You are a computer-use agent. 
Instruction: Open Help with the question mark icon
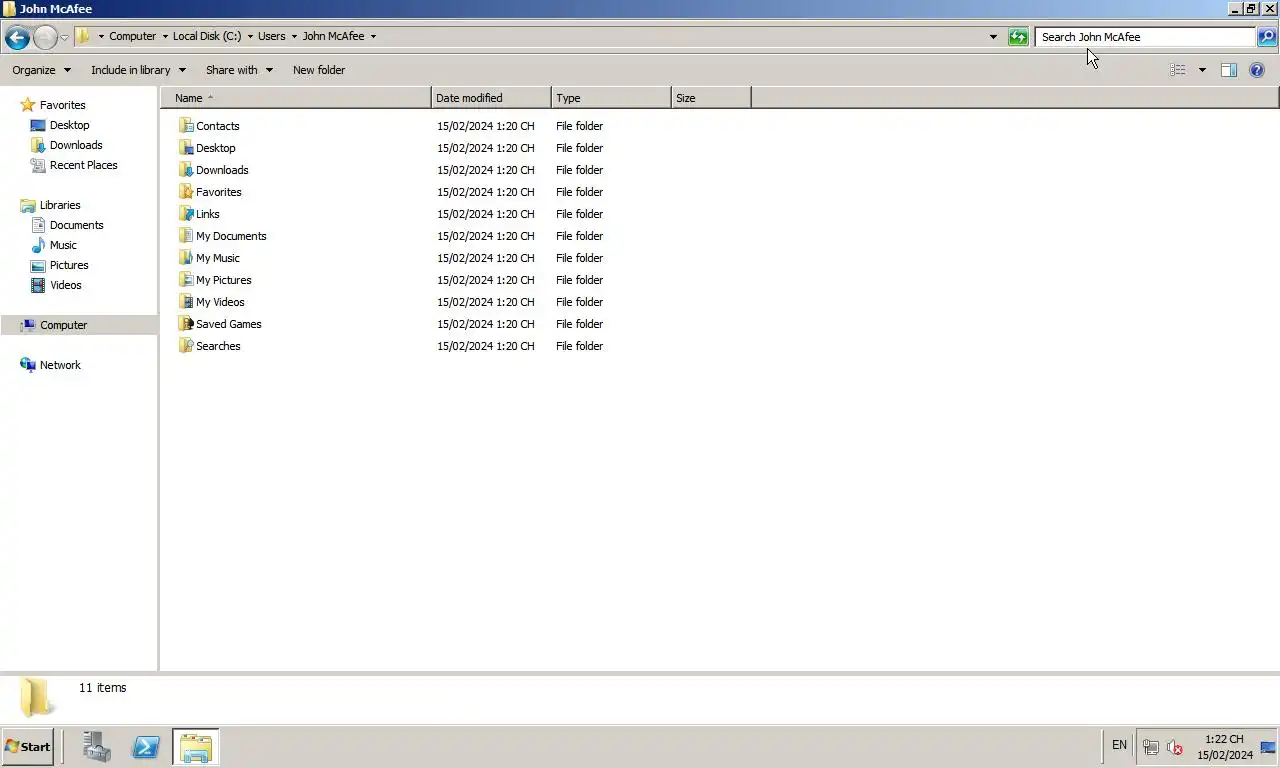(x=1257, y=70)
